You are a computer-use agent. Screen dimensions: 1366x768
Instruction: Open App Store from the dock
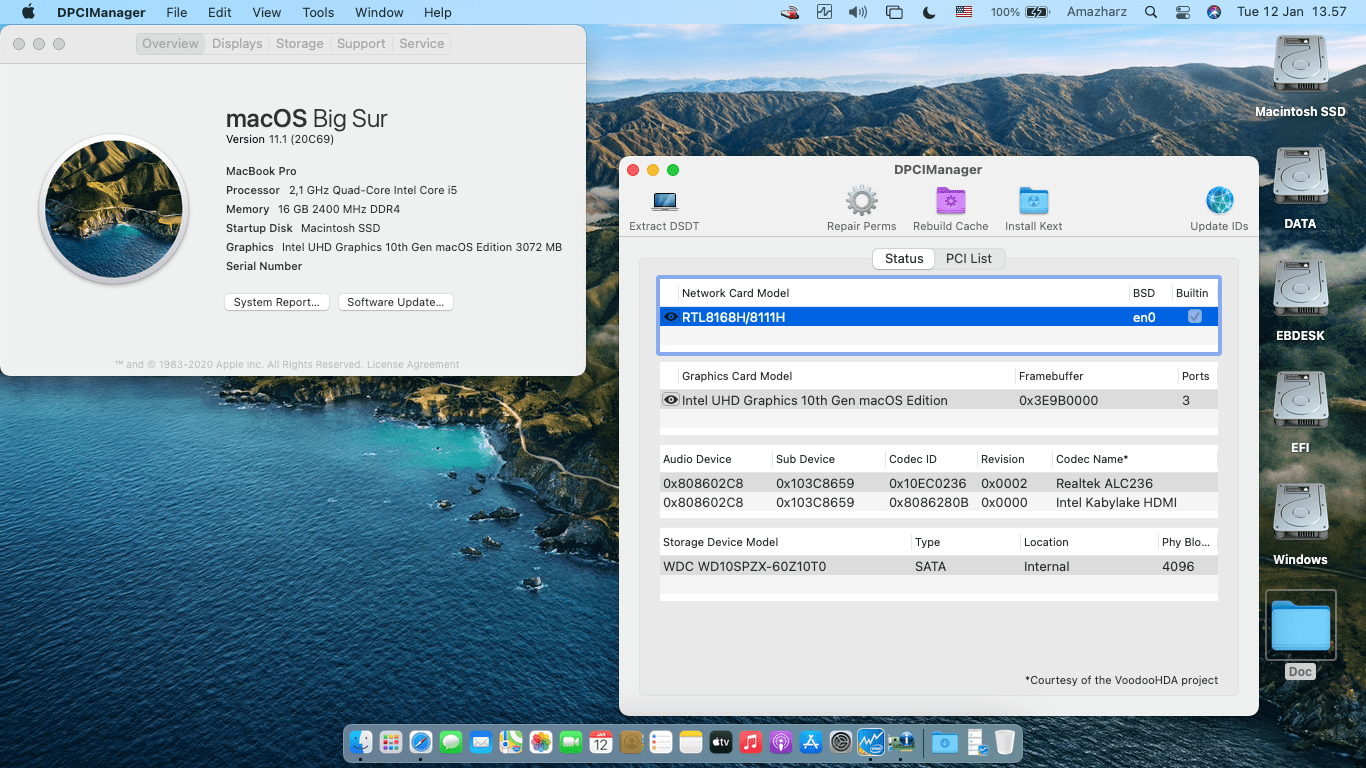point(811,742)
